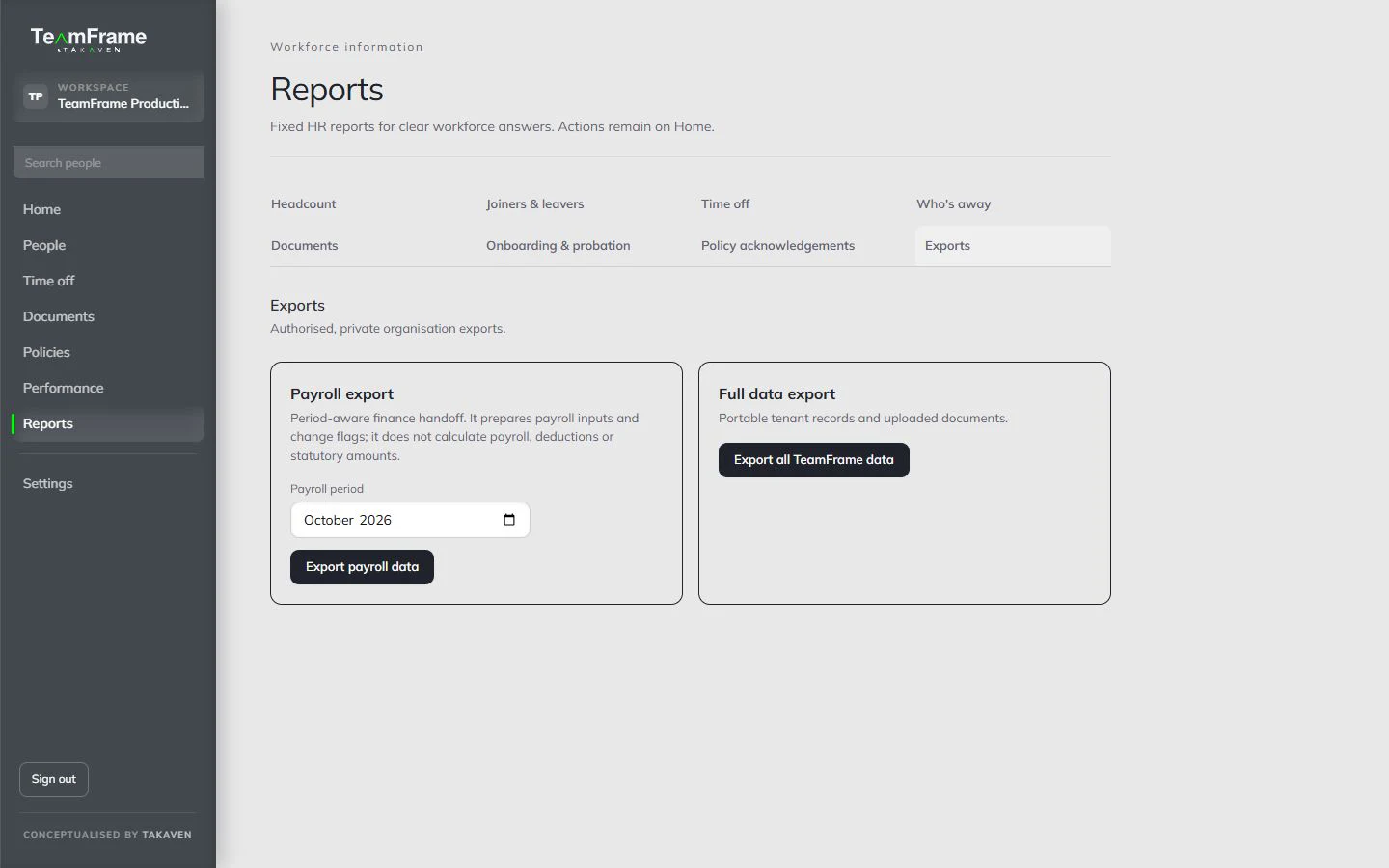The height and width of the screenshot is (868, 1389).
Task: Click Export all TeamFrame data button
Action: [x=814, y=460]
